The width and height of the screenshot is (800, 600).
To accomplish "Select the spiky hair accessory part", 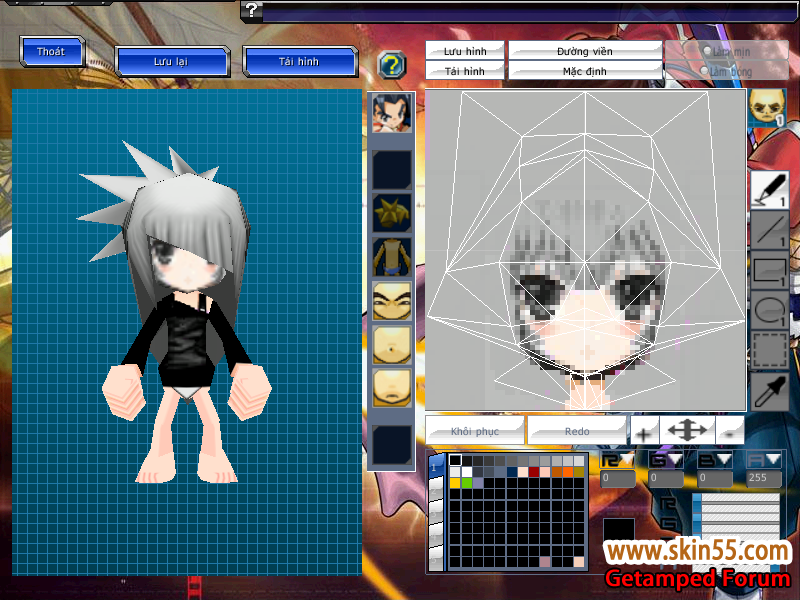I will (x=392, y=213).
